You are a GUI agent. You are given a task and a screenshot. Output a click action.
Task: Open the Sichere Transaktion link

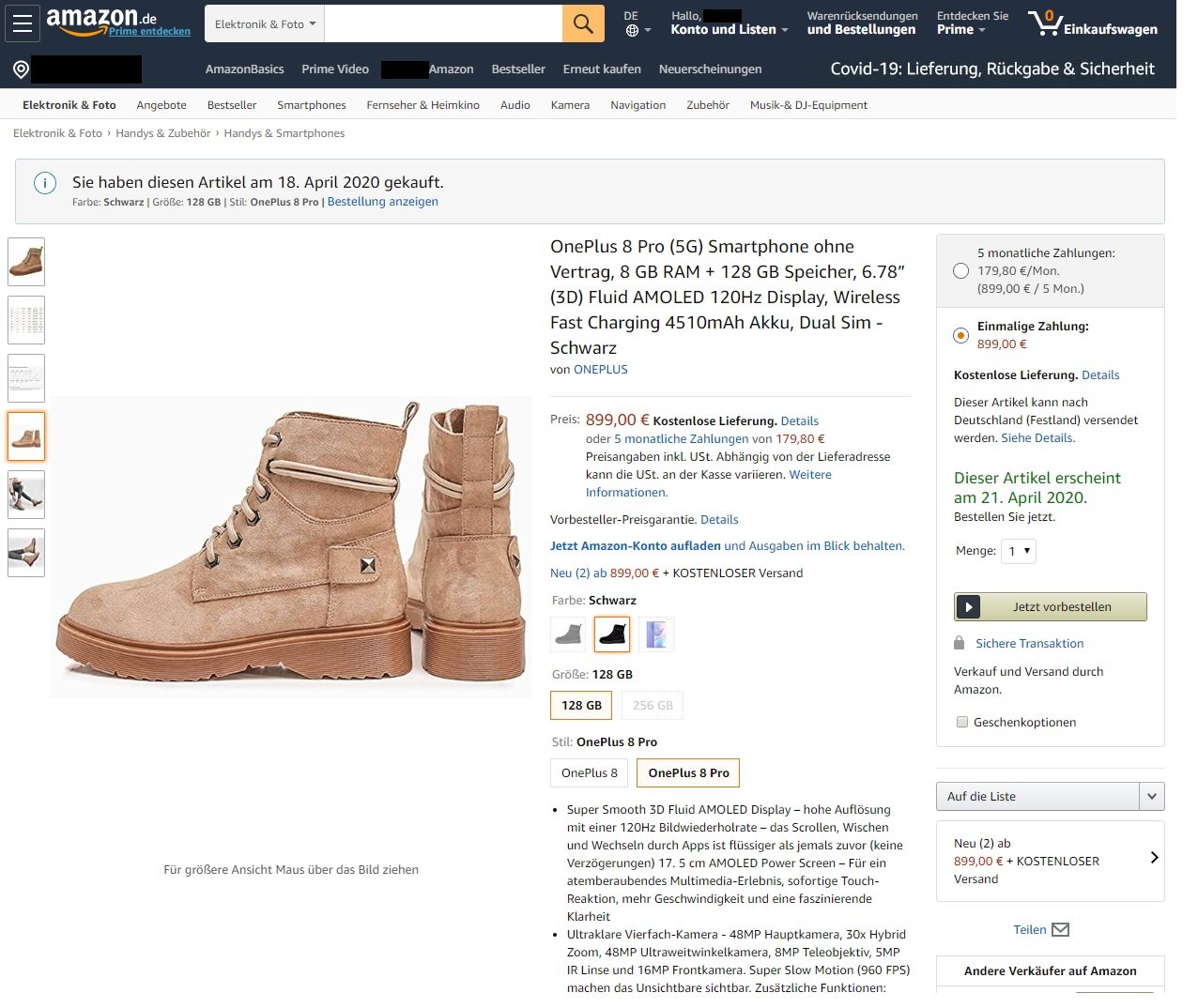tap(1029, 644)
